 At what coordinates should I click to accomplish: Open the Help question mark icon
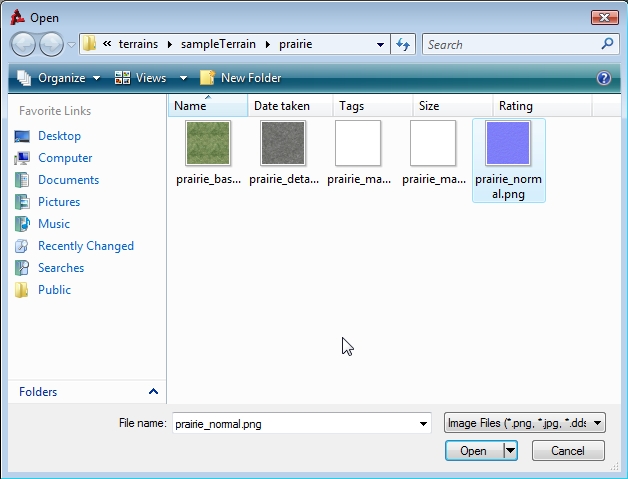pos(604,78)
